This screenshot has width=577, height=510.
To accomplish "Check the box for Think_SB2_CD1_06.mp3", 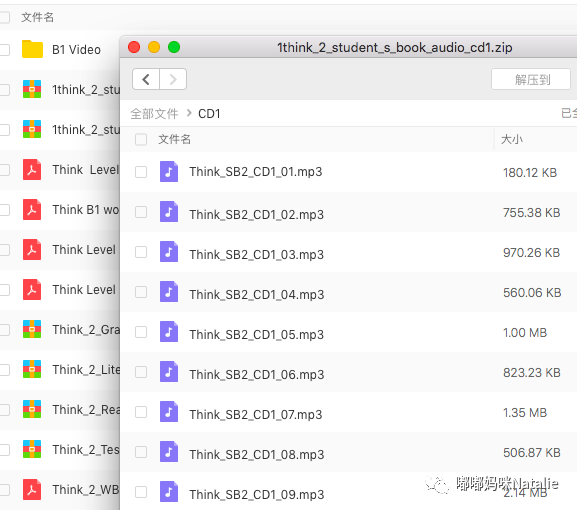I will 141,372.
